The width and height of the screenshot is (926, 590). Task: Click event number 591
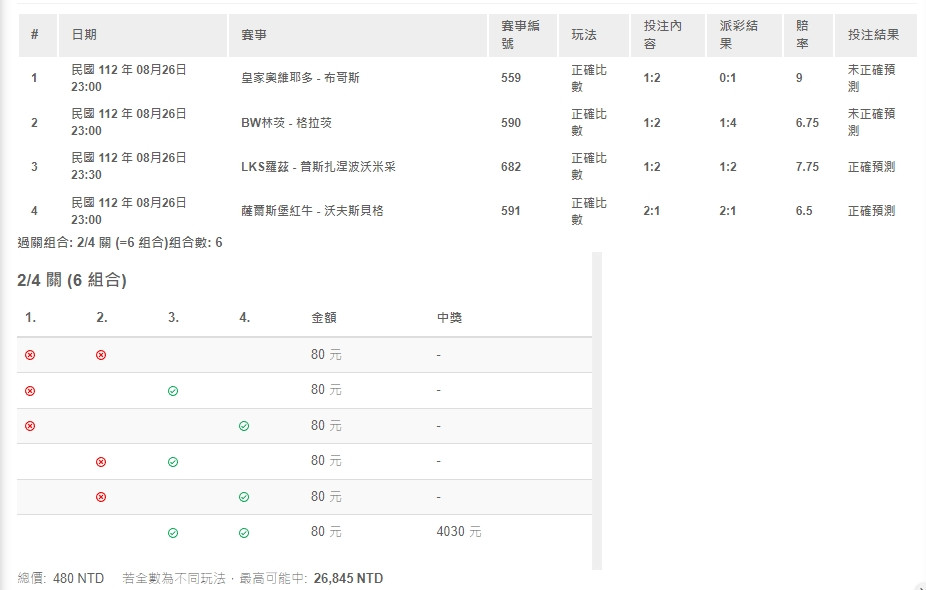pyautogui.click(x=511, y=211)
